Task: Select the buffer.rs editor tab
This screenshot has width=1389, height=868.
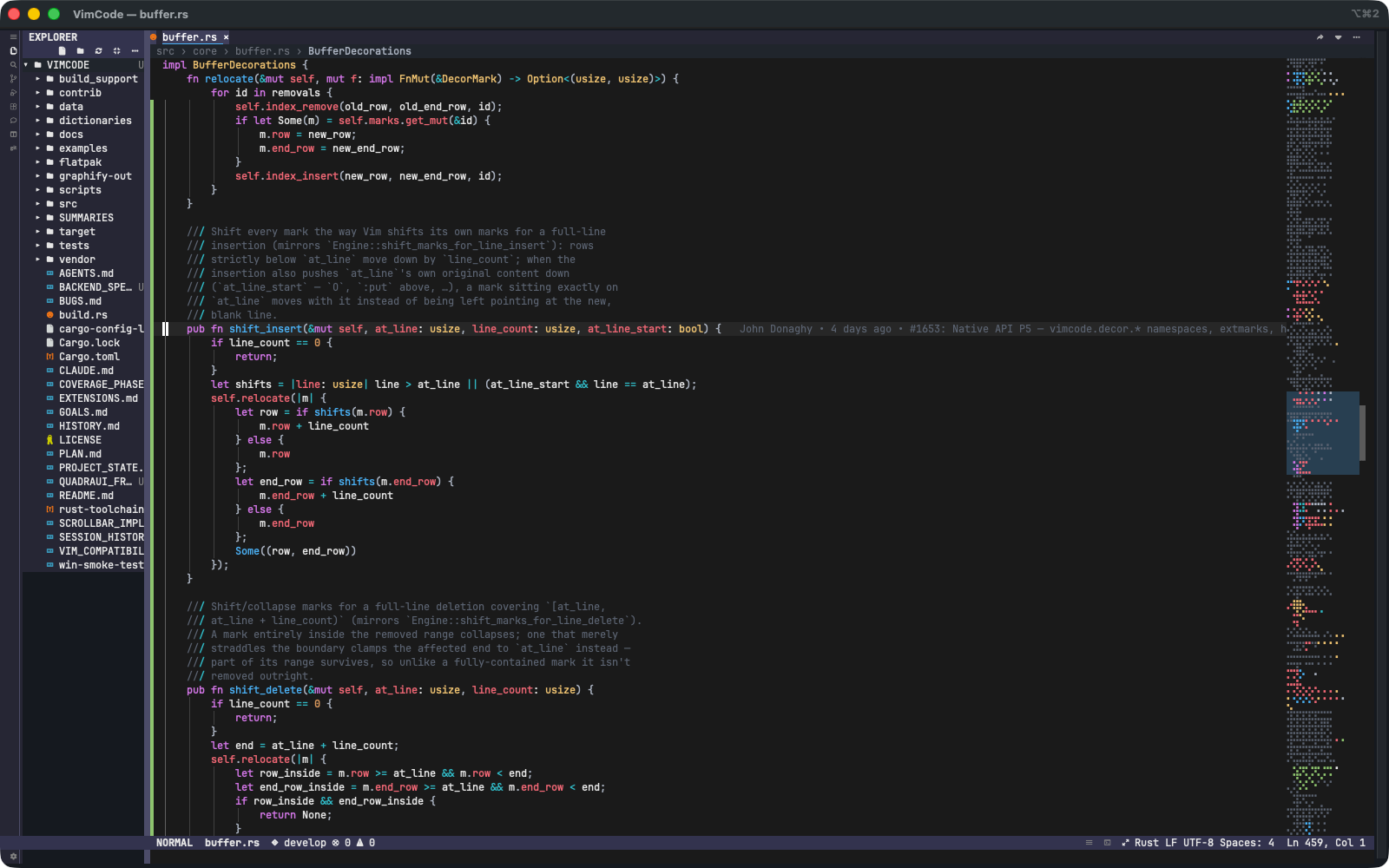Action: tap(189, 37)
